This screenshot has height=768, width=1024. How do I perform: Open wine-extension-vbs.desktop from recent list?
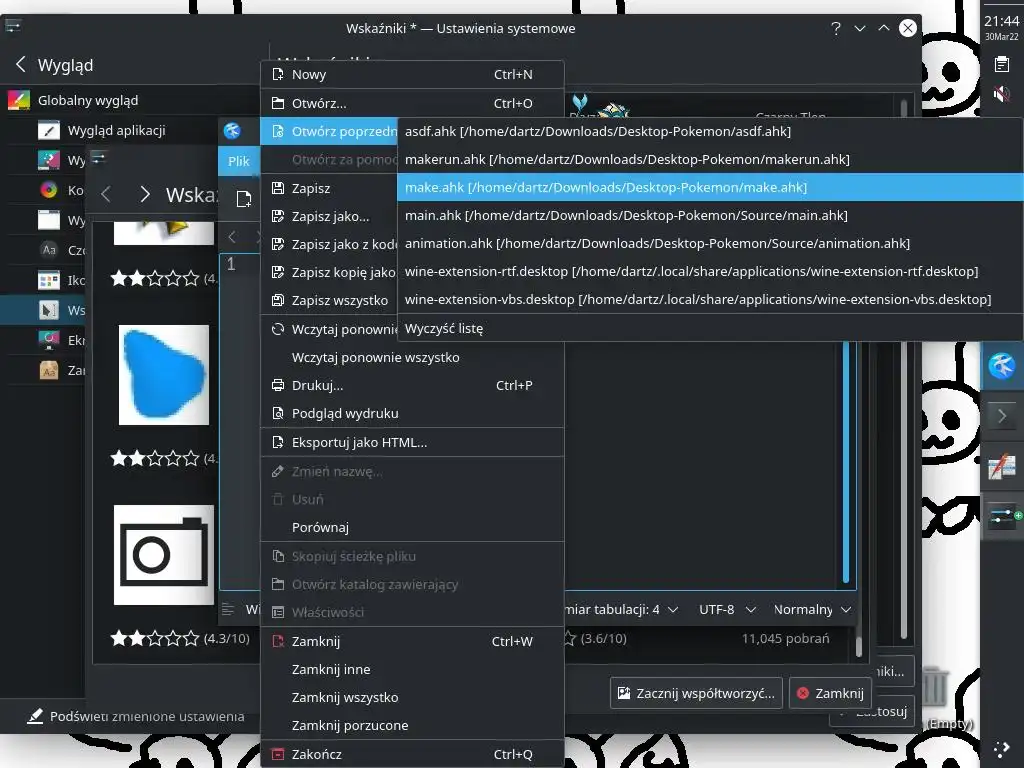pos(710,300)
